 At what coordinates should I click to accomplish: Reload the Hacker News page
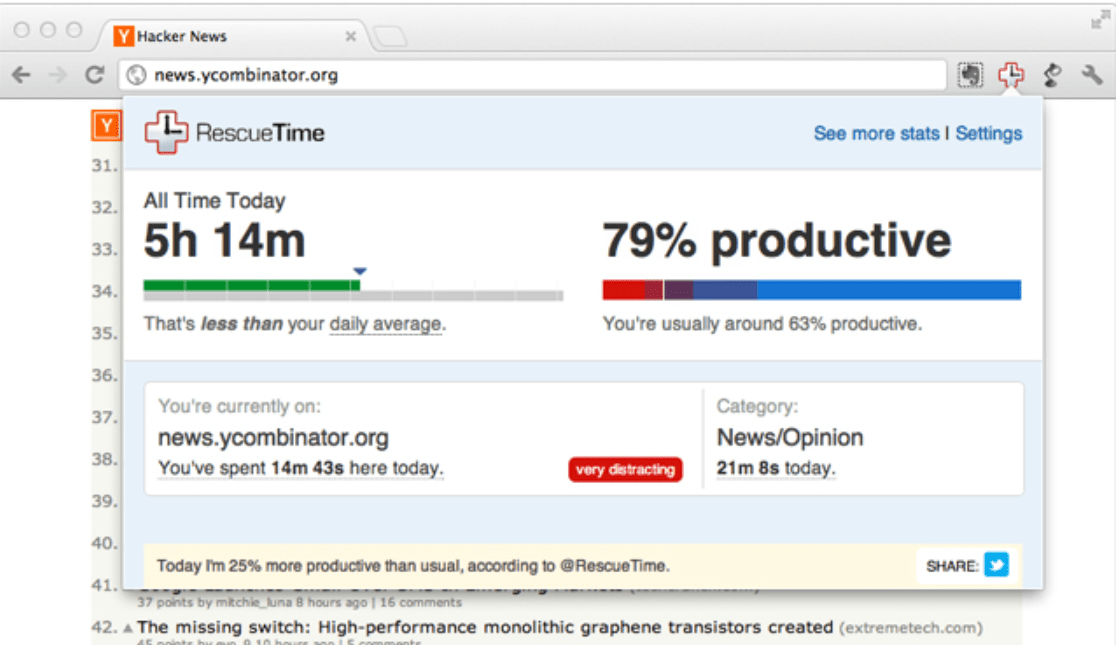click(x=95, y=75)
